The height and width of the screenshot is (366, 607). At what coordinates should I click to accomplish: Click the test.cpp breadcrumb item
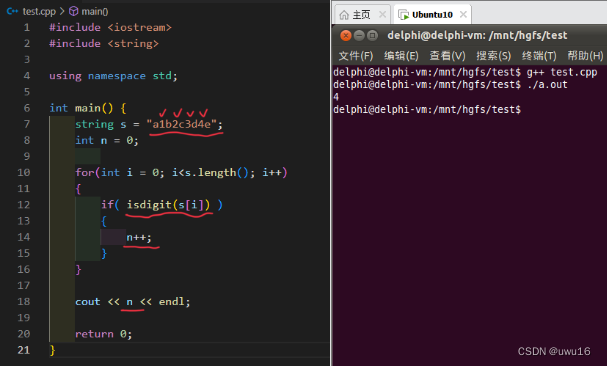(39, 11)
